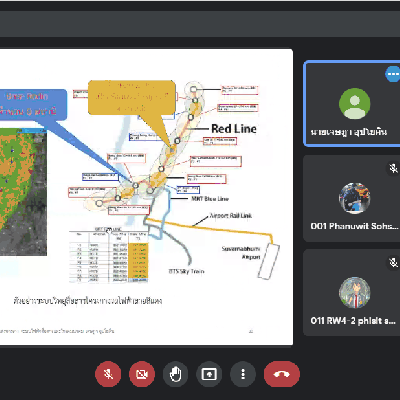The image size is (400, 400).
Task: Open the blue options dots on top participant tile
Action: (393, 74)
